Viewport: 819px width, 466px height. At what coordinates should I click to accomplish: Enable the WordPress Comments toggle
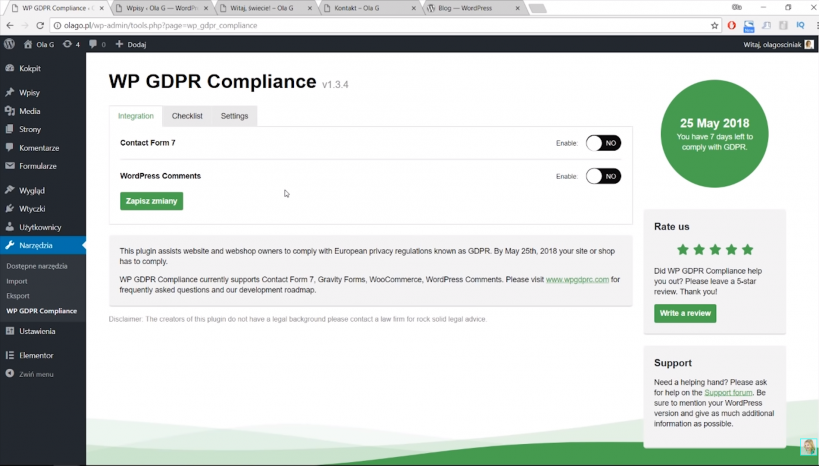click(603, 177)
